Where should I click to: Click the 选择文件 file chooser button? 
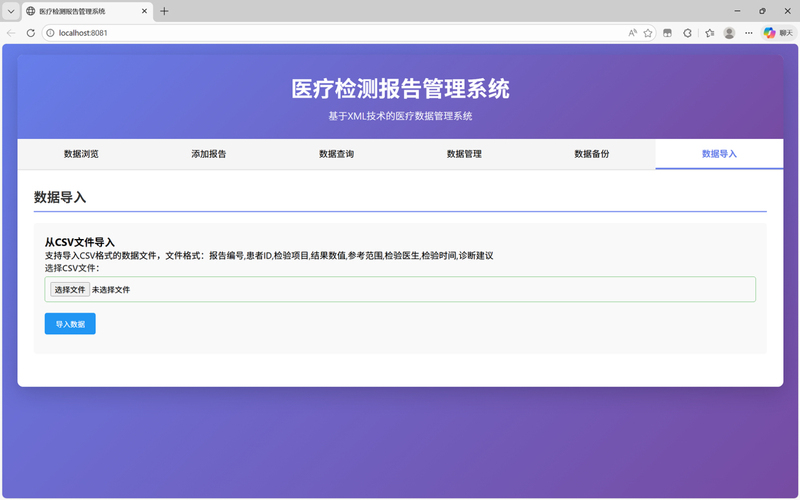pos(69,289)
